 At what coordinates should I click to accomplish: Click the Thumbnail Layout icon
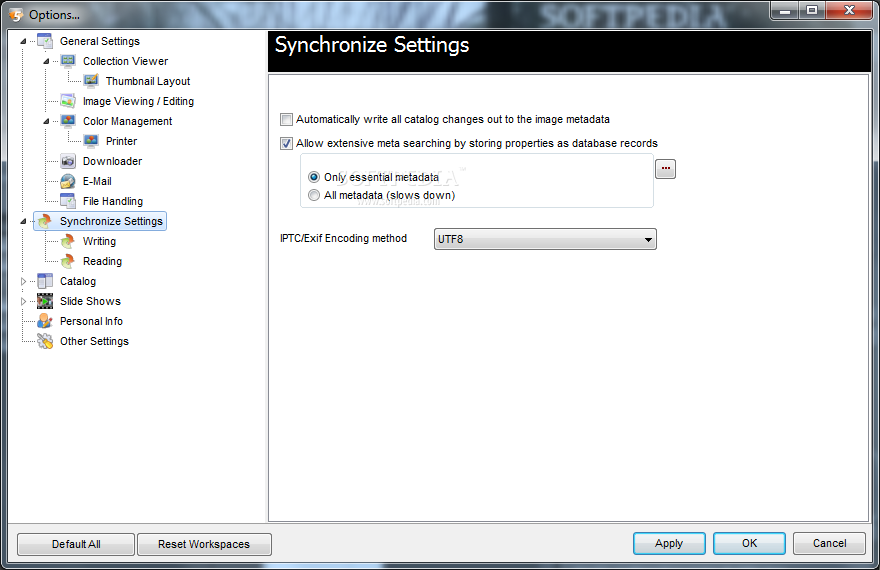(x=91, y=81)
